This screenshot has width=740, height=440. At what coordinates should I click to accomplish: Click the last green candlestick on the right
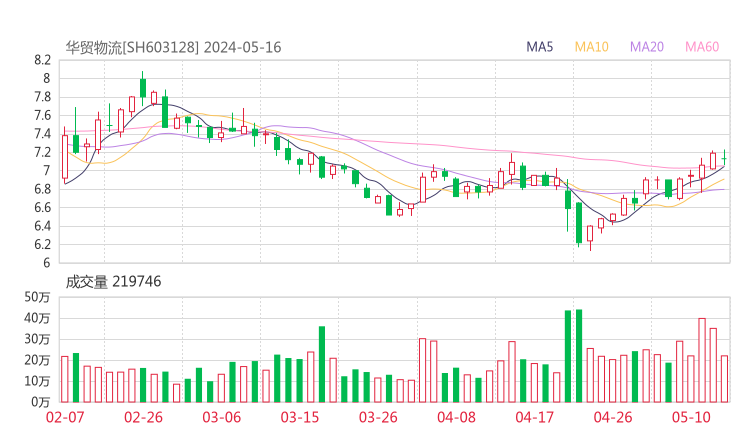point(724,158)
